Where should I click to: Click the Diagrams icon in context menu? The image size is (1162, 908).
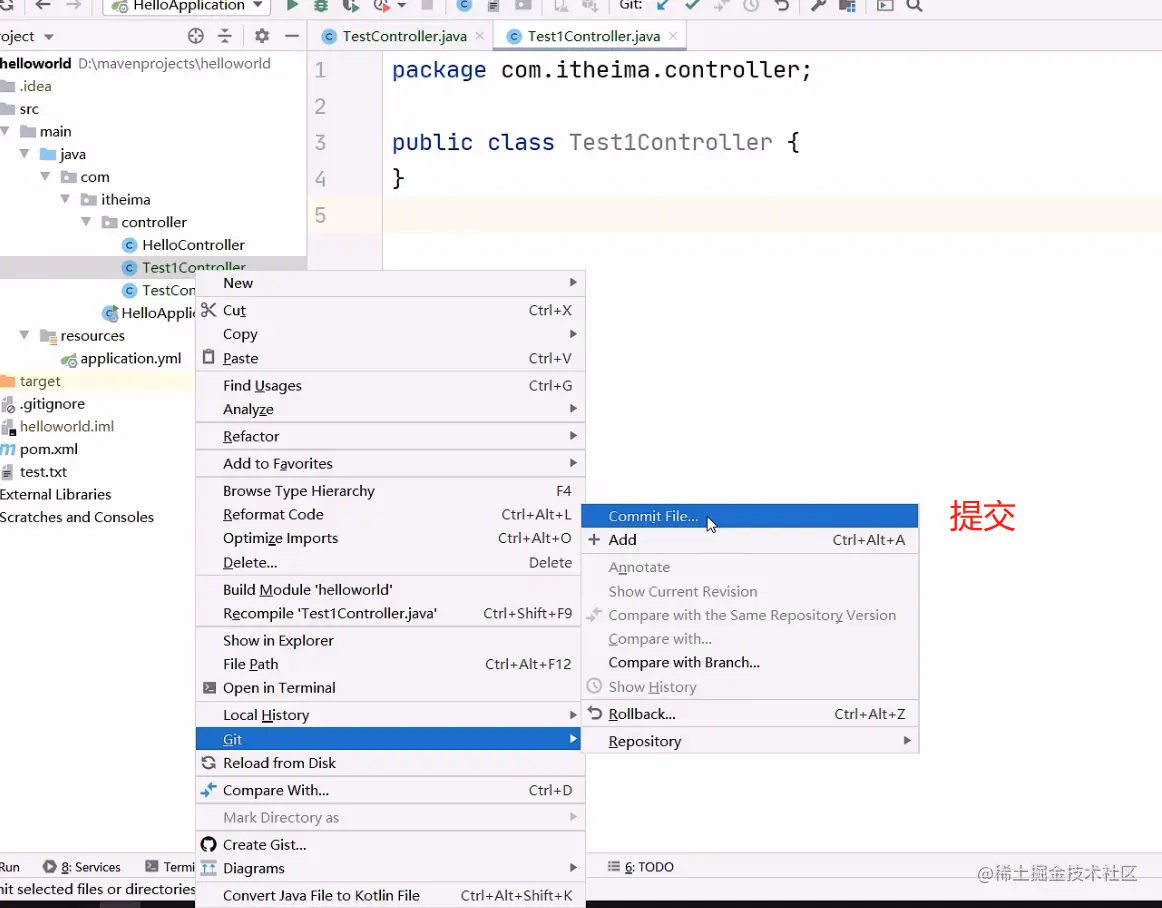point(208,868)
